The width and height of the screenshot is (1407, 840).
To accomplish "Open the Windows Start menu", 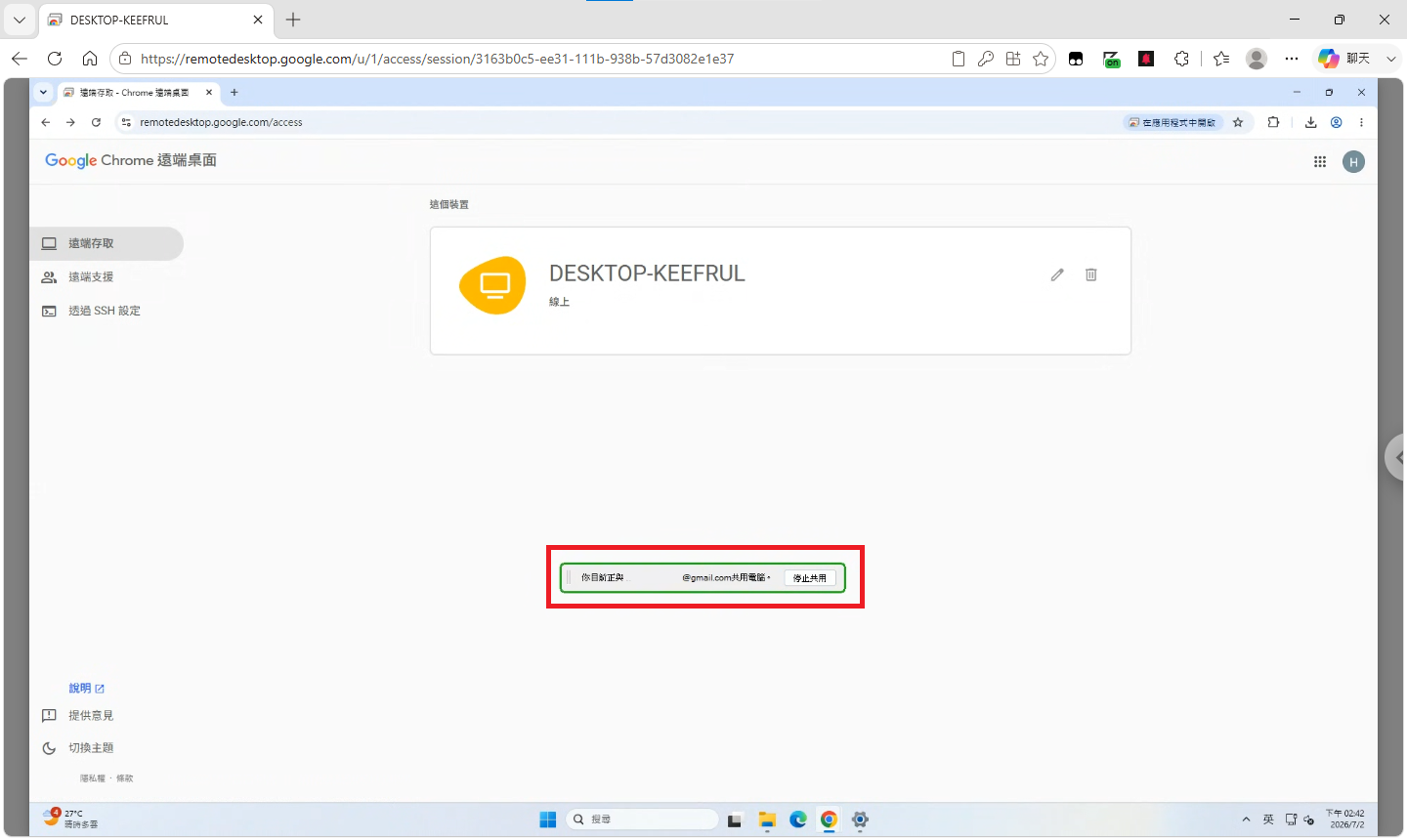I will point(548,819).
